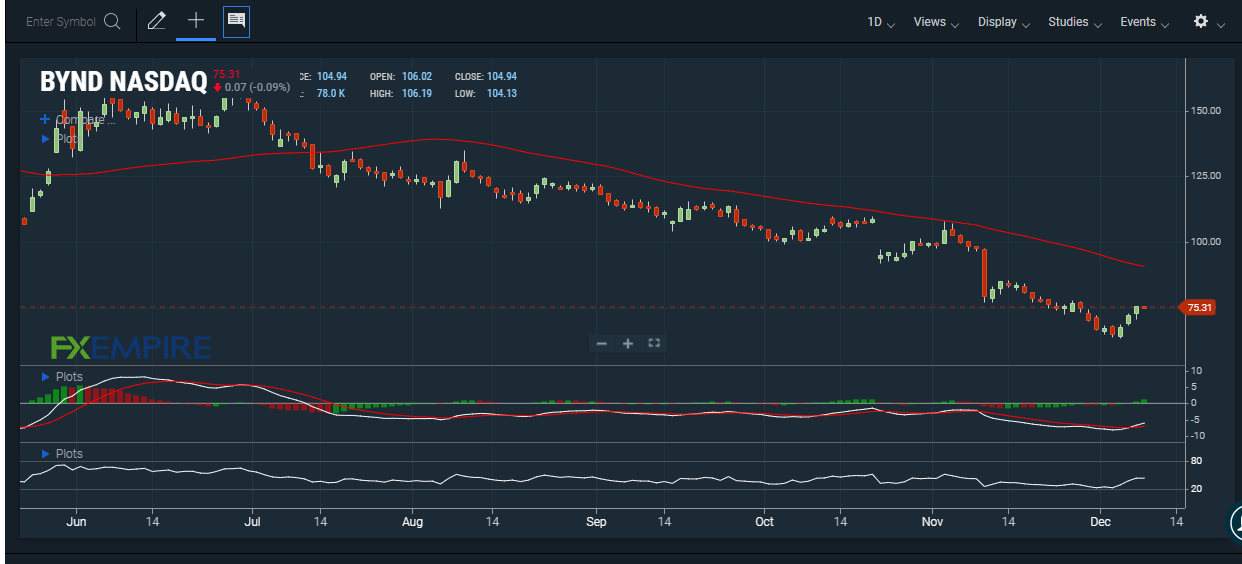1242x564 pixels.
Task: Expand Plots in the main price chart
Action: (x=59, y=139)
